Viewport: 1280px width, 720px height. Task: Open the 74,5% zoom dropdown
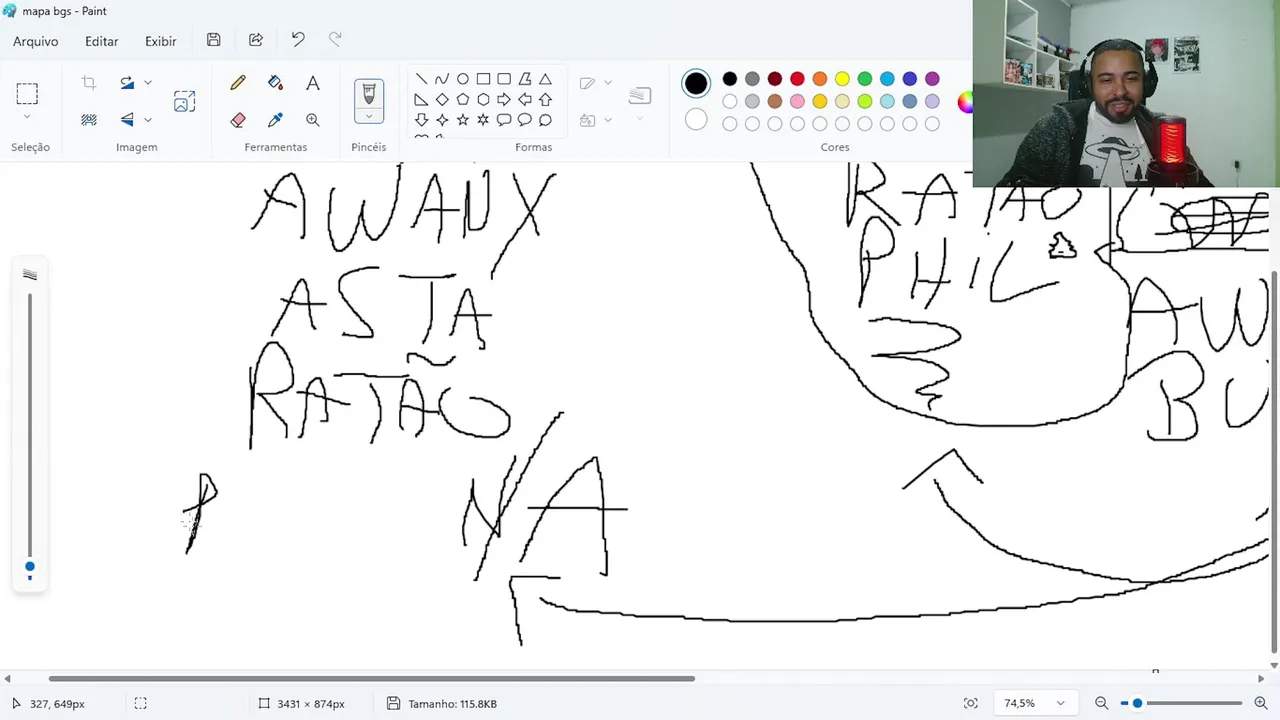pyautogui.click(x=1034, y=703)
